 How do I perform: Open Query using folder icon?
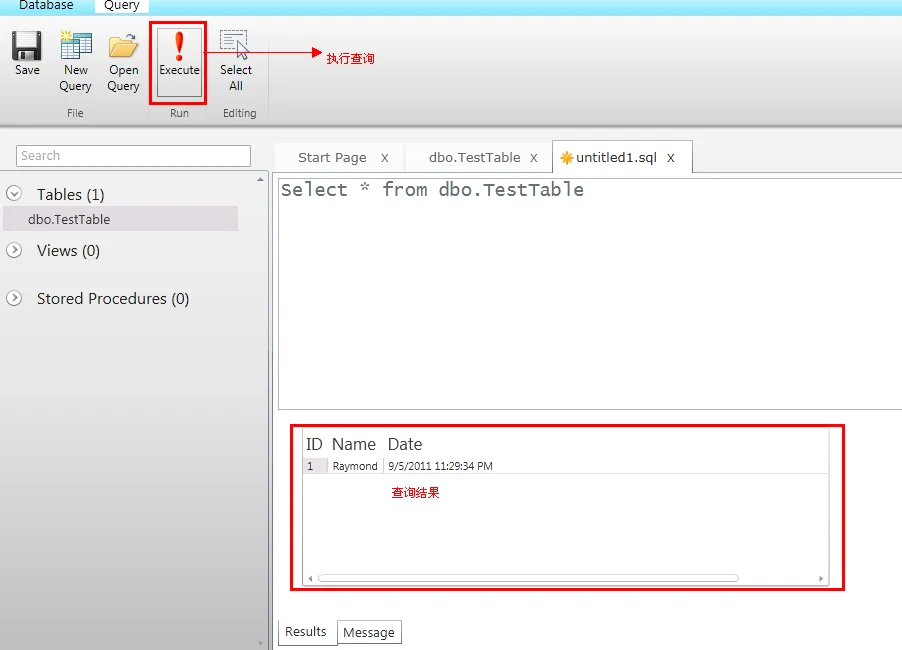124,47
